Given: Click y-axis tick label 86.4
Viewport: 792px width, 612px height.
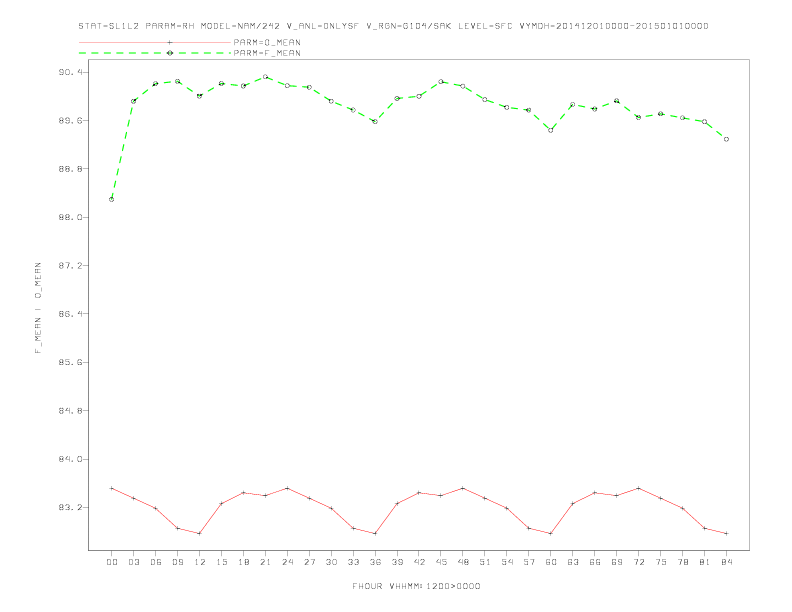Looking at the screenshot, I should (x=70, y=314).
